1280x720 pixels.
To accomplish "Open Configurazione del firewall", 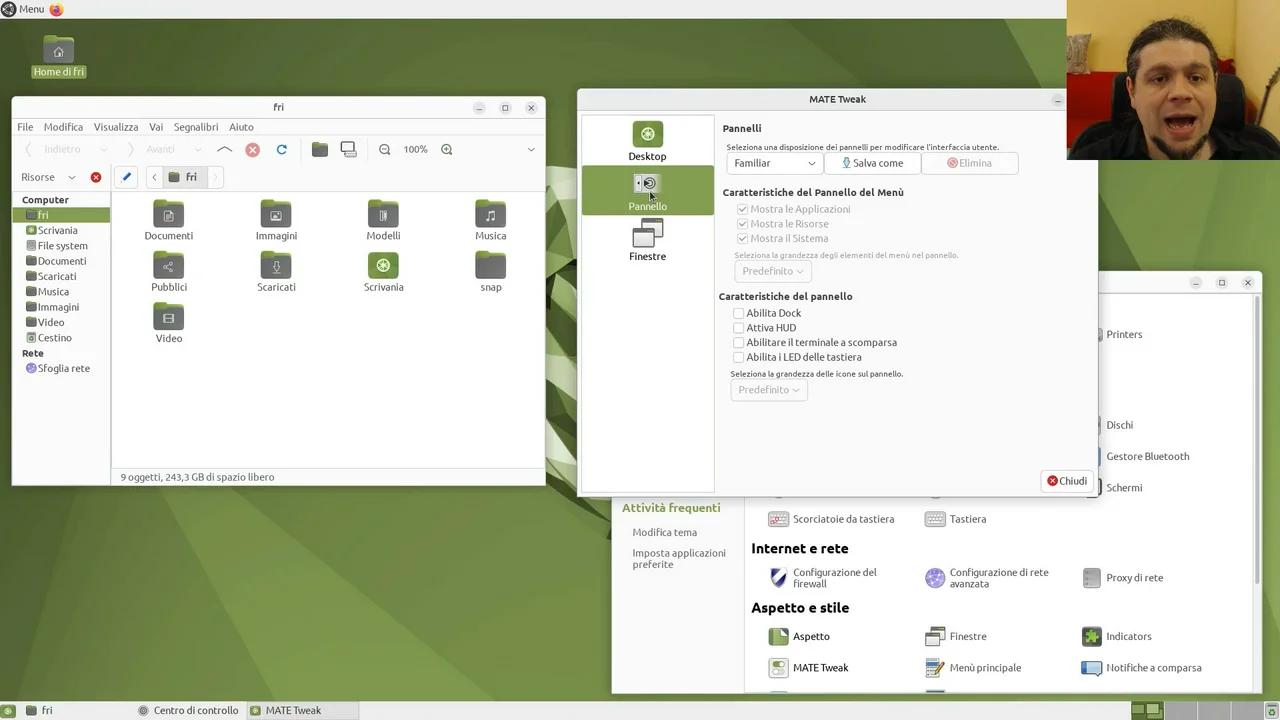I will (834, 577).
